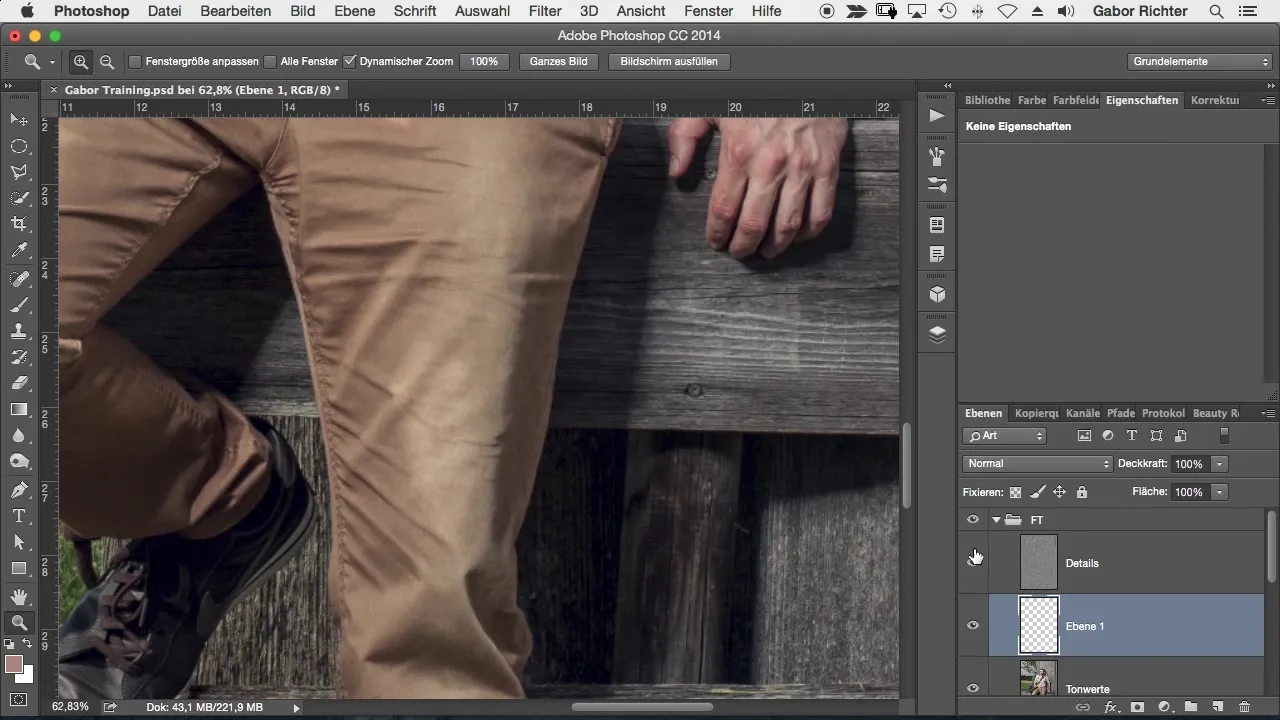The width and height of the screenshot is (1280, 720).
Task: Choose Zoom In mode in options bar
Action: pyautogui.click(x=81, y=62)
